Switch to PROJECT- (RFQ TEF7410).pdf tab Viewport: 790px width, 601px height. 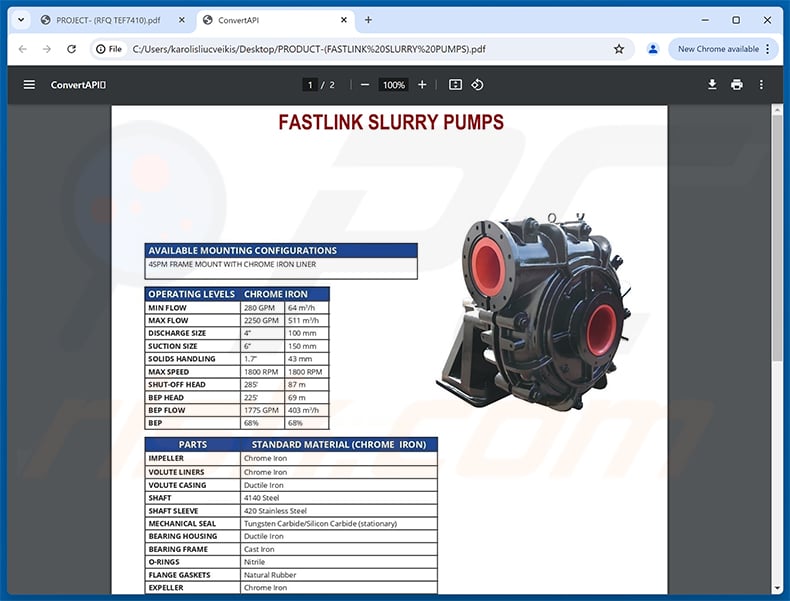105,20
